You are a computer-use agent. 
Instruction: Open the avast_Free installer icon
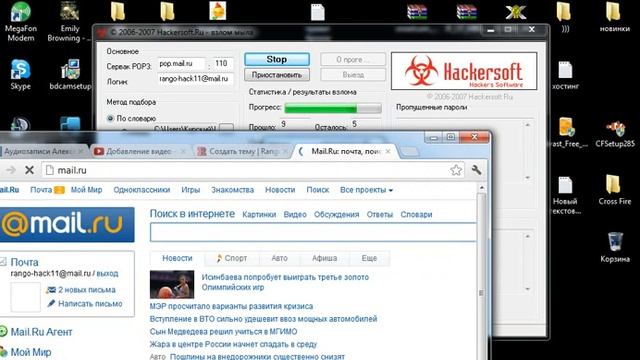[x=567, y=132]
